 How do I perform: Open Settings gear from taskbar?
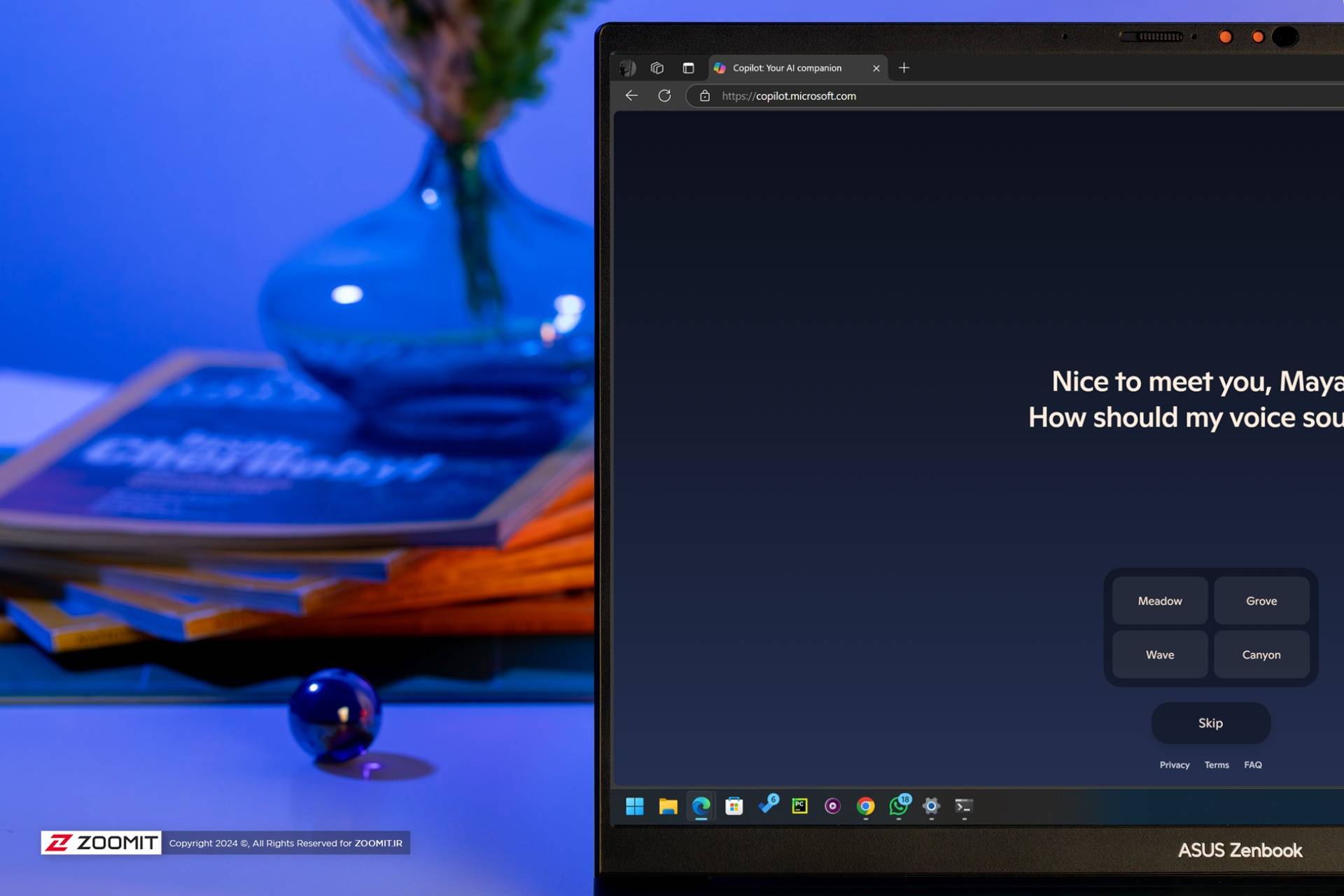pyautogui.click(x=931, y=806)
